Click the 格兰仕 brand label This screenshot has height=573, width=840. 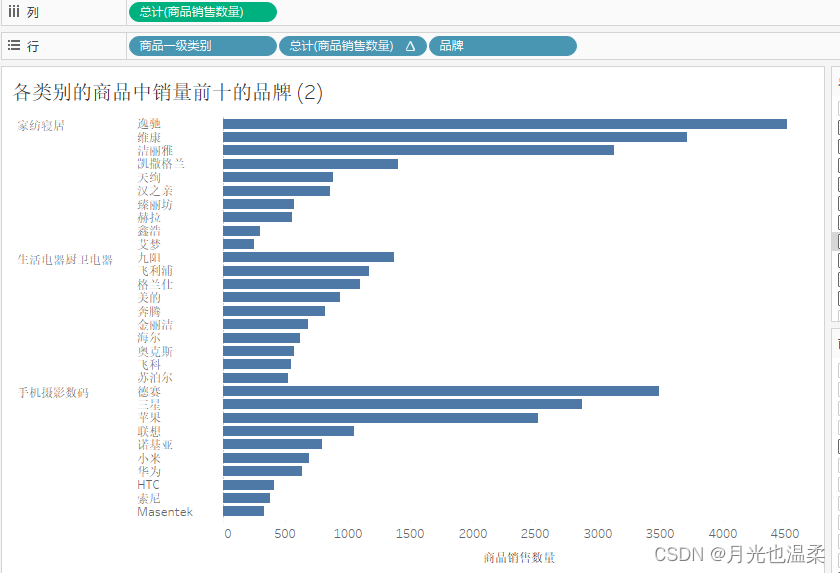click(x=155, y=284)
